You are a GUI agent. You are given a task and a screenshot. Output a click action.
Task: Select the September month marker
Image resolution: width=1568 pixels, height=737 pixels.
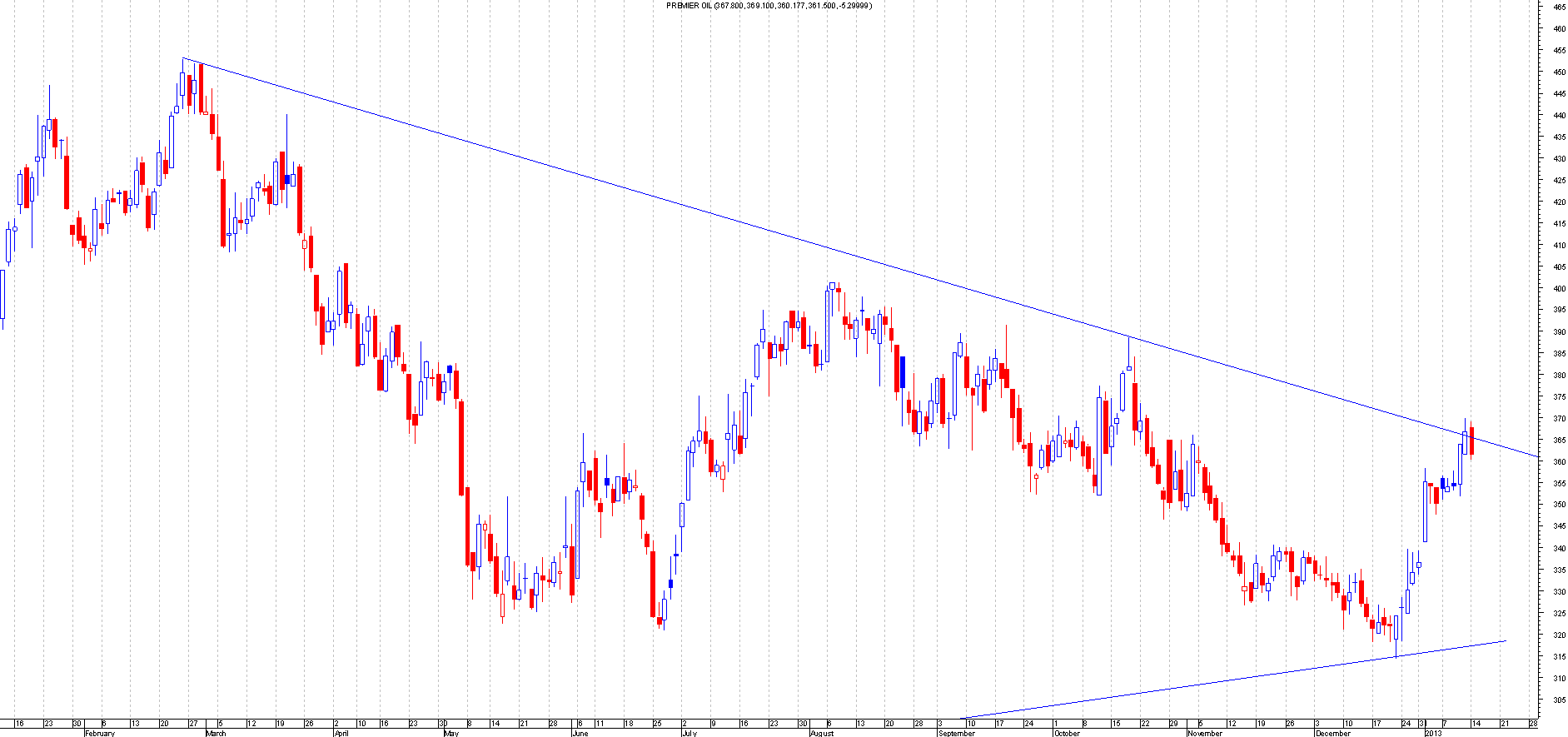pos(956,733)
